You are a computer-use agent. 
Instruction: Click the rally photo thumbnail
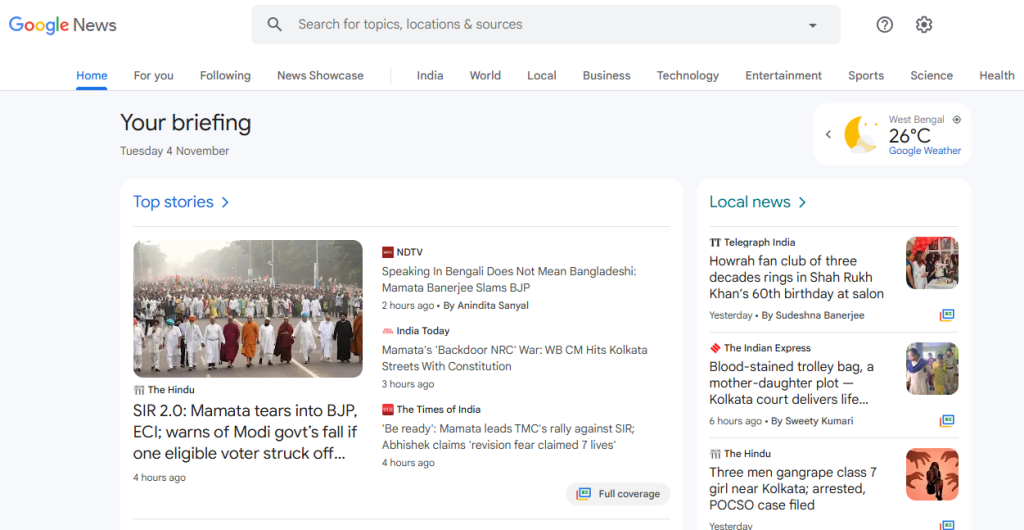(x=248, y=308)
